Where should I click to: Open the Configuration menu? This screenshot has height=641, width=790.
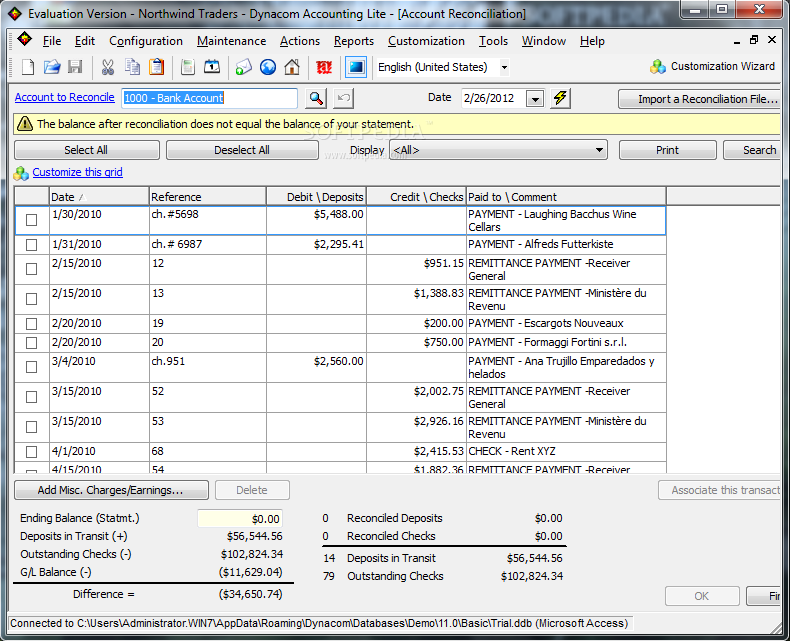tap(146, 41)
